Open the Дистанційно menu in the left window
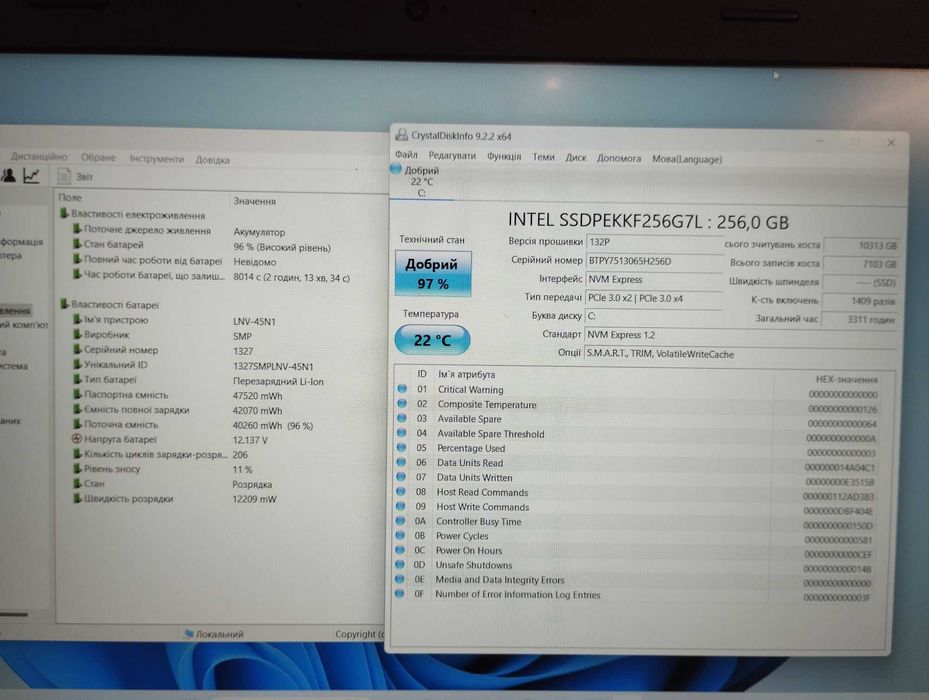This screenshot has height=700, width=929. tap(39, 156)
